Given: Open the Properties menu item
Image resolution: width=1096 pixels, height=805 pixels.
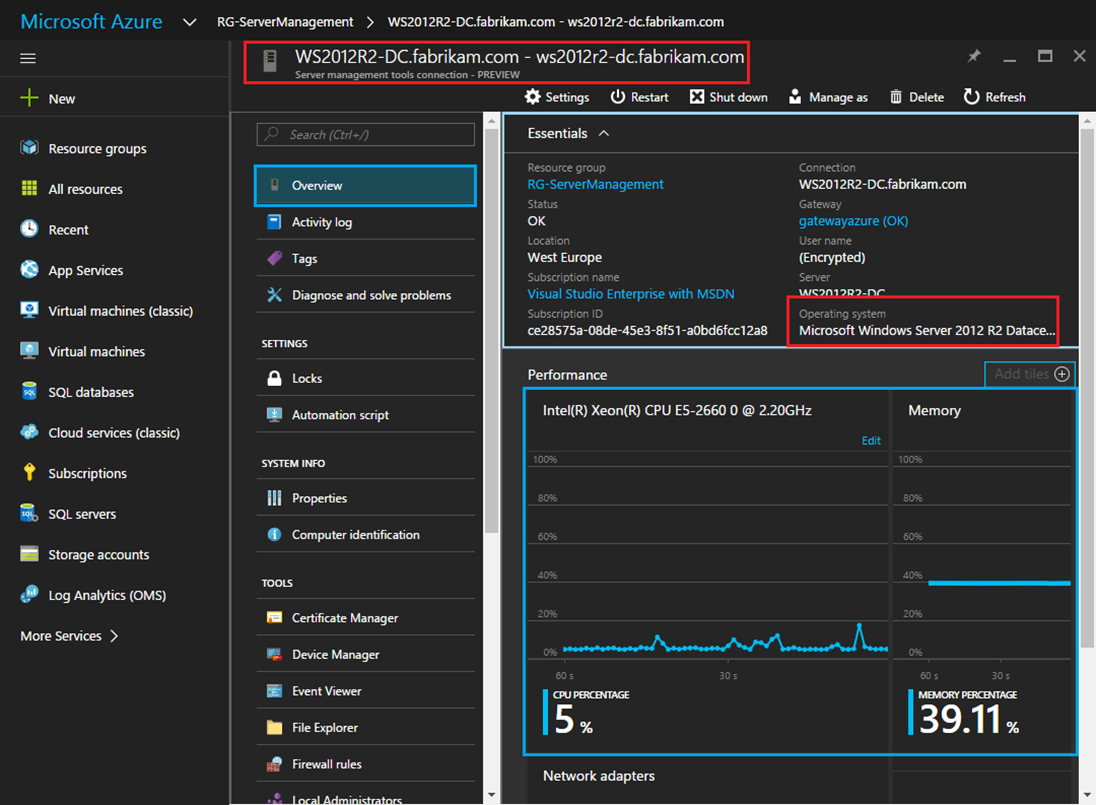Looking at the screenshot, I should click(x=366, y=498).
